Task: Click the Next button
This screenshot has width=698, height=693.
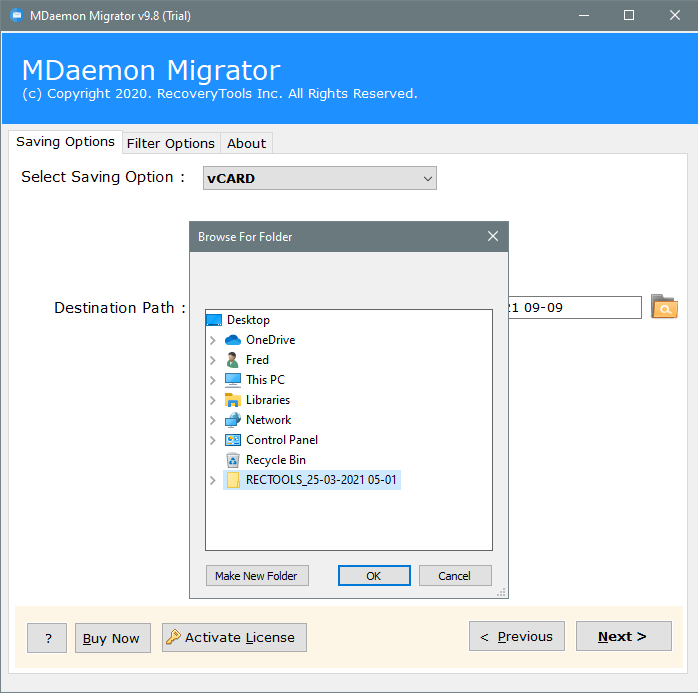Action: click(x=623, y=636)
